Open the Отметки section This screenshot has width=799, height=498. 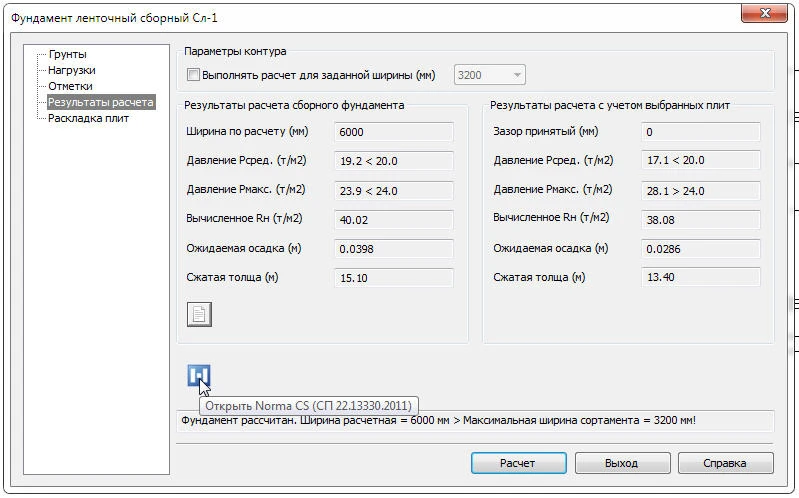pyautogui.click(x=70, y=86)
